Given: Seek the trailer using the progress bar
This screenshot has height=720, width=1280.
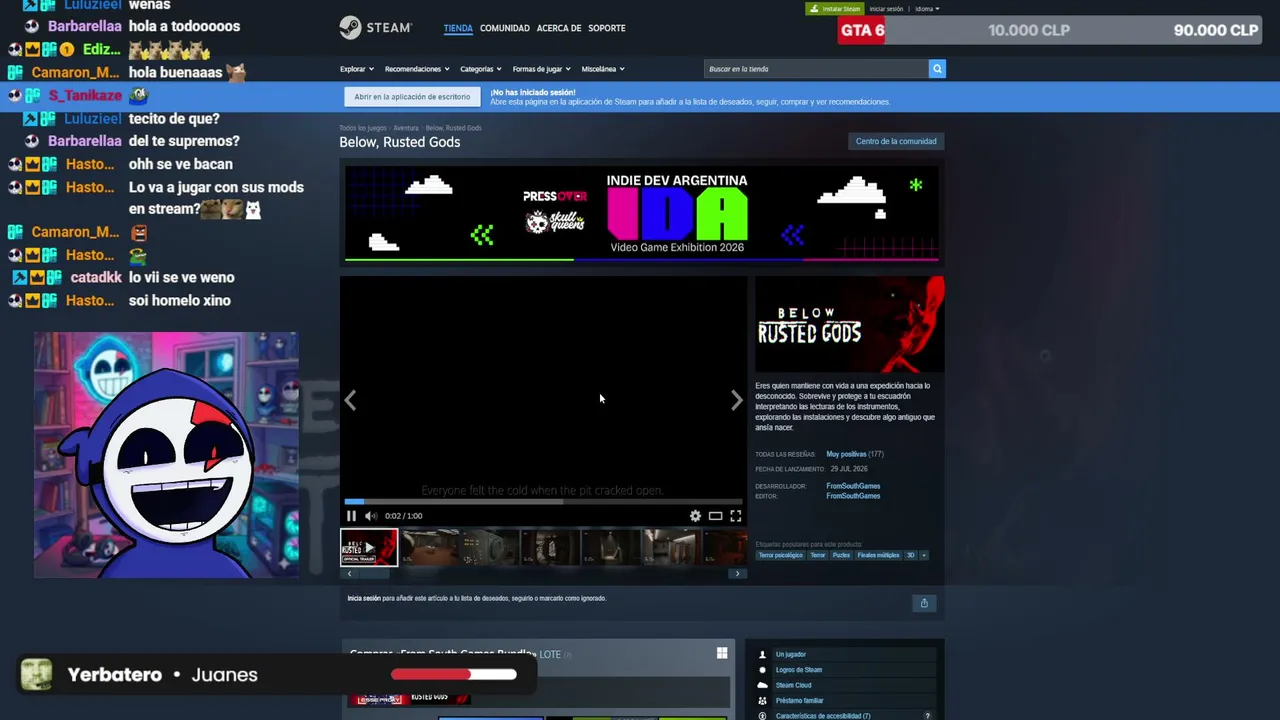Looking at the screenshot, I should click(543, 501).
